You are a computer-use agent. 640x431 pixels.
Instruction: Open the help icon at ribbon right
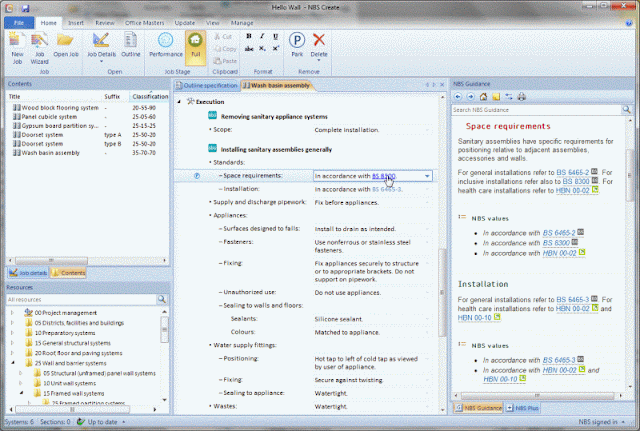(629, 23)
